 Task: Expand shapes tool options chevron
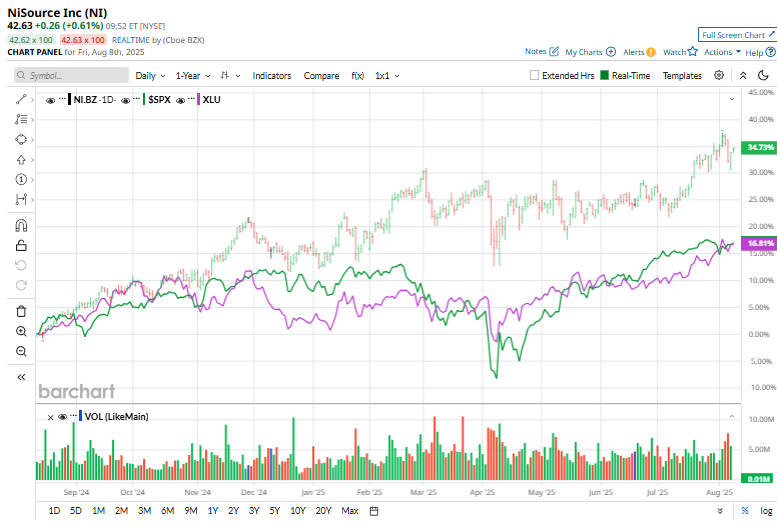click(33, 140)
